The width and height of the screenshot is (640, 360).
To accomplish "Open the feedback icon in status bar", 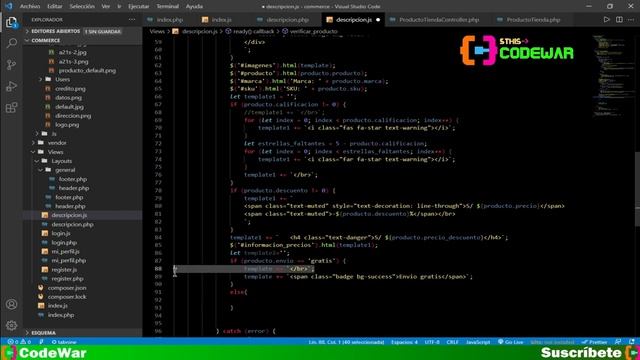I will [x=618, y=342].
